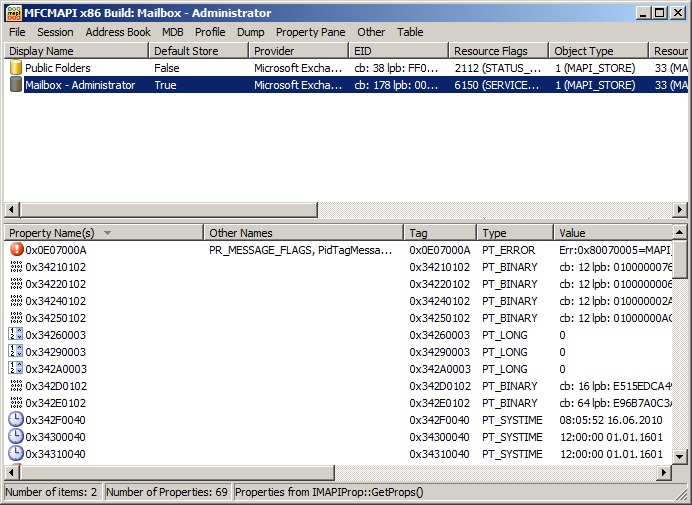
Task: Open the MDB menu
Action: (x=173, y=32)
